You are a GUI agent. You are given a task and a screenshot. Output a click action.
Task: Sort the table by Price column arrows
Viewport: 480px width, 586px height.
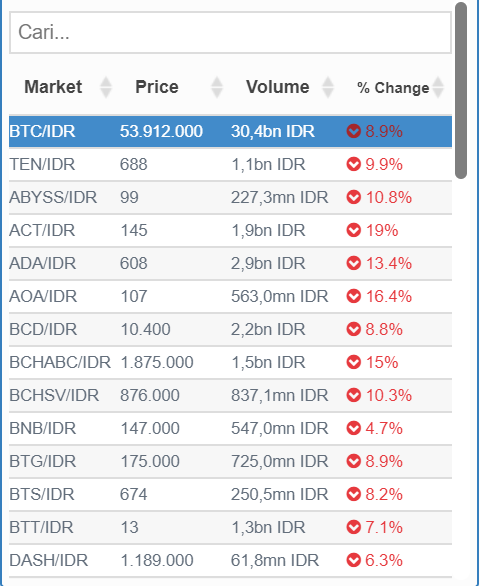217,87
